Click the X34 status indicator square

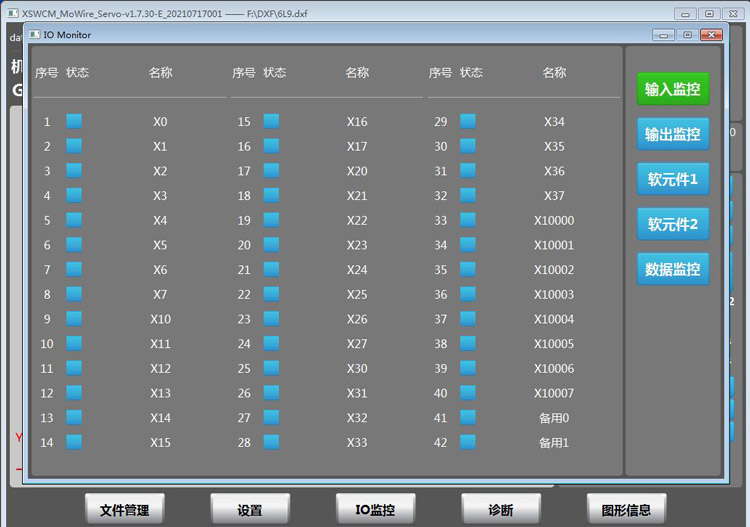click(468, 121)
